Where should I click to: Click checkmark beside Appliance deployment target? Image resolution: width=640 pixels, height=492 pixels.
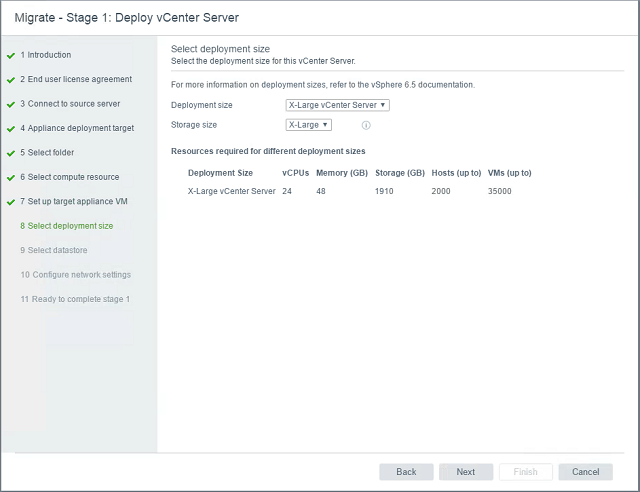tap(11, 129)
